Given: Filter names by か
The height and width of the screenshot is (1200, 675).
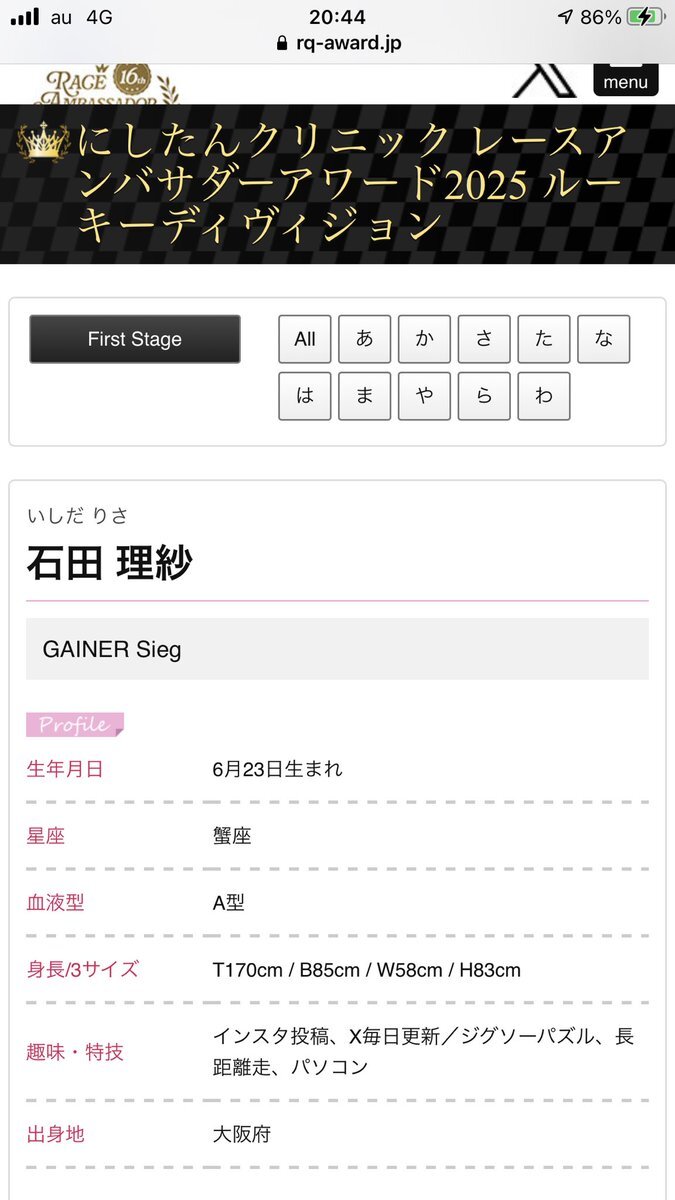Looking at the screenshot, I should click(425, 339).
